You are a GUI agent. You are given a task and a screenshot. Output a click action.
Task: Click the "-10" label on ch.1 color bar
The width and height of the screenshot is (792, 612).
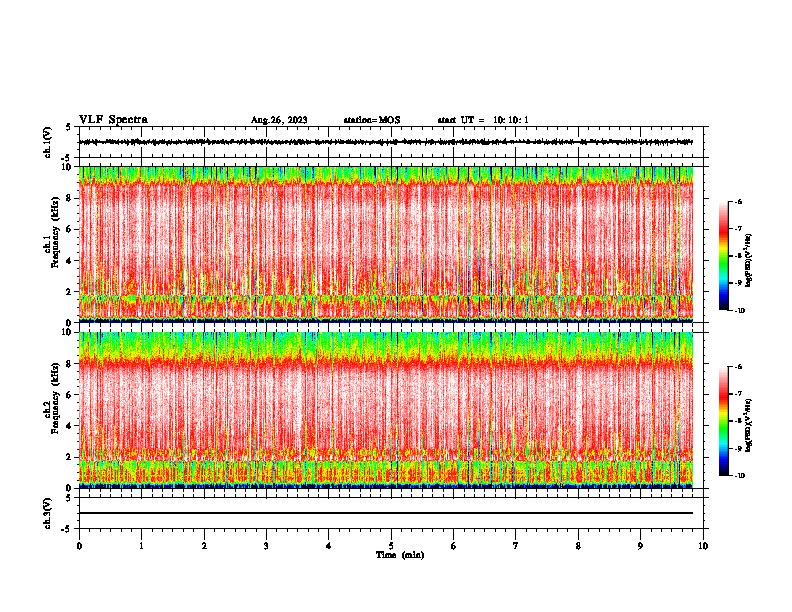pyautogui.click(x=740, y=311)
